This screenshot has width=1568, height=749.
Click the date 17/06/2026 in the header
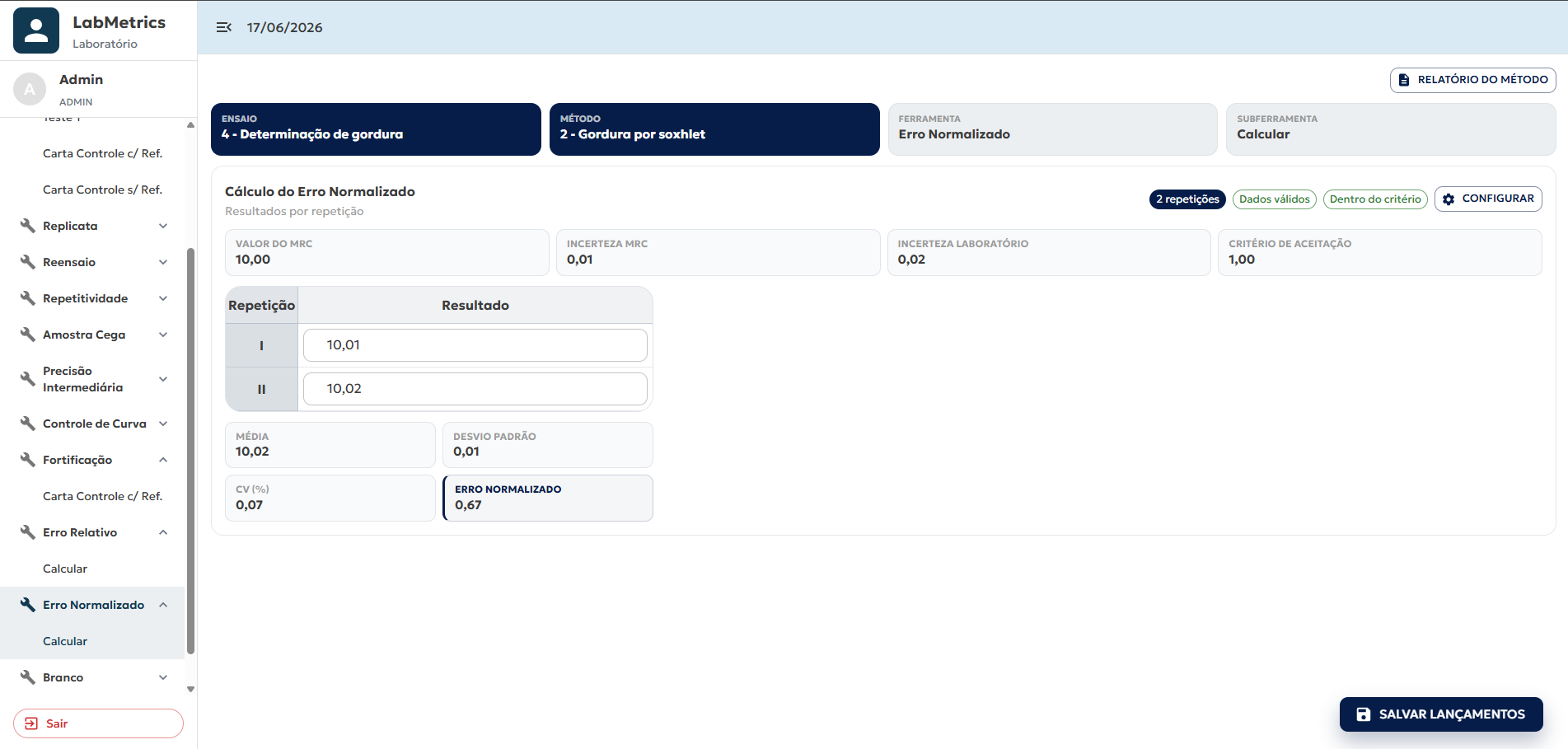coord(285,27)
